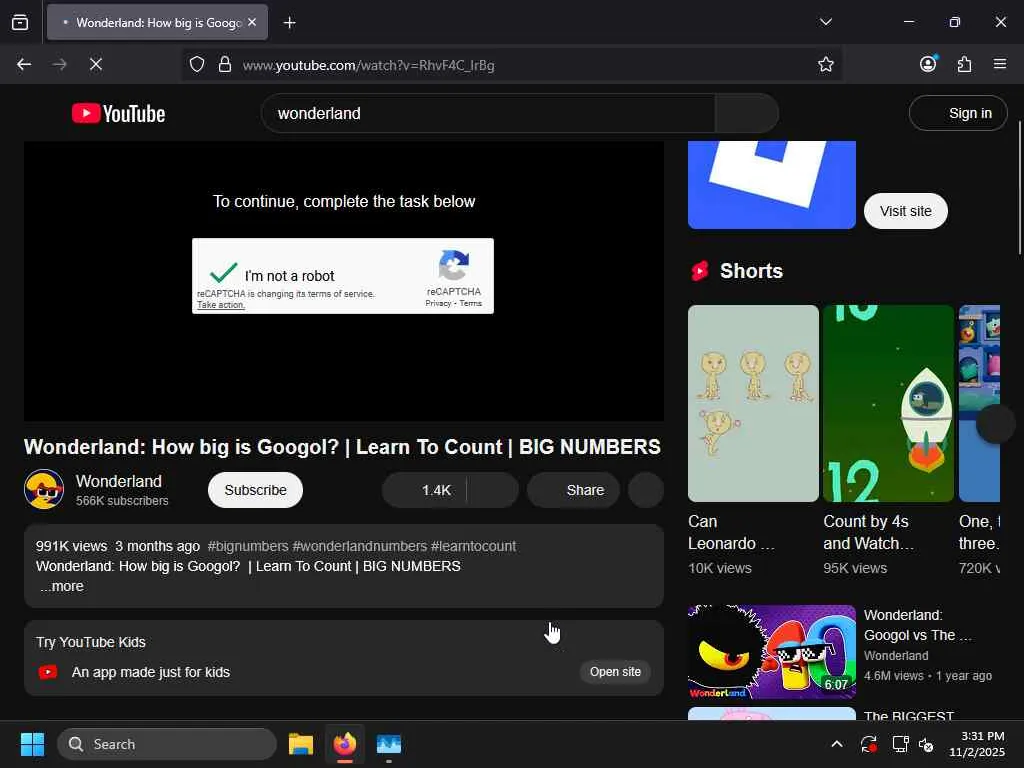Open the tracking protection shield icon

tap(197, 64)
